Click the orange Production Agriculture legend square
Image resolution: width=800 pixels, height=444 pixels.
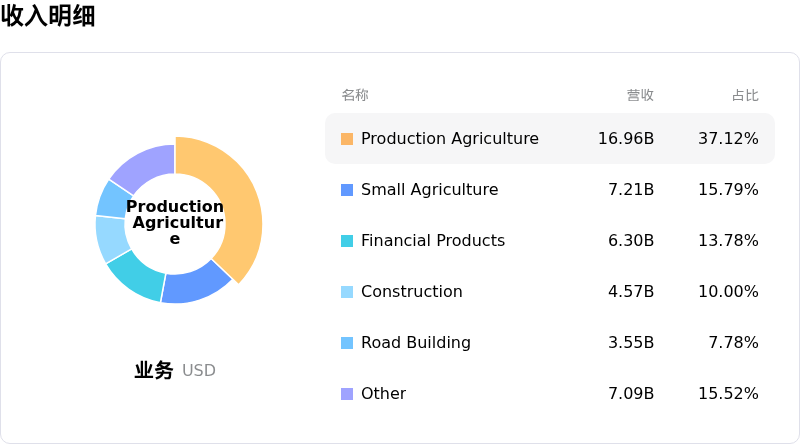[347, 139]
